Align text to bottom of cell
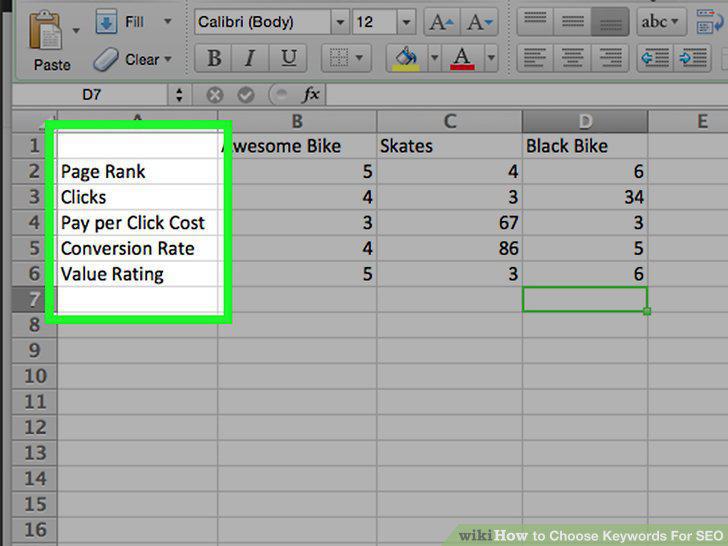Viewport: 728px width, 546px height. [x=610, y=22]
